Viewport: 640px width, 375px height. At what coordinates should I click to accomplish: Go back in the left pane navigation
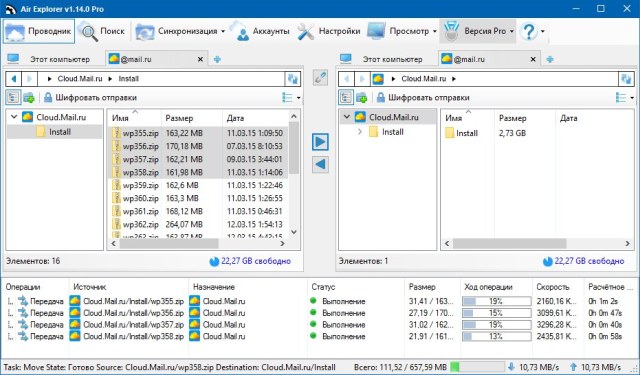point(14,79)
